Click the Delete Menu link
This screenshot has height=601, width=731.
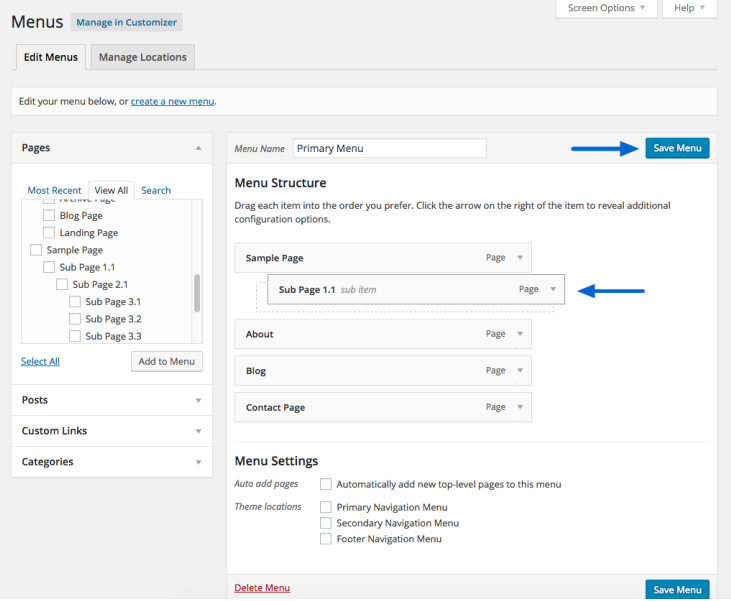tap(262, 588)
